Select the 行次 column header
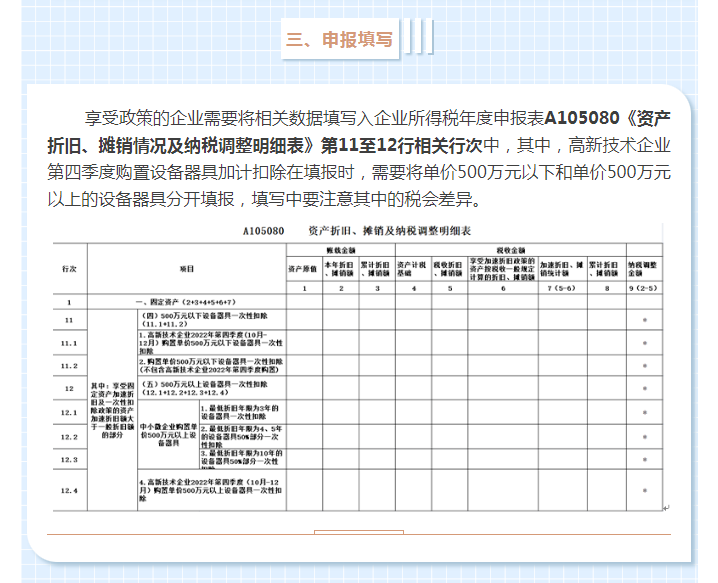The height and width of the screenshot is (583, 718). click(x=70, y=269)
